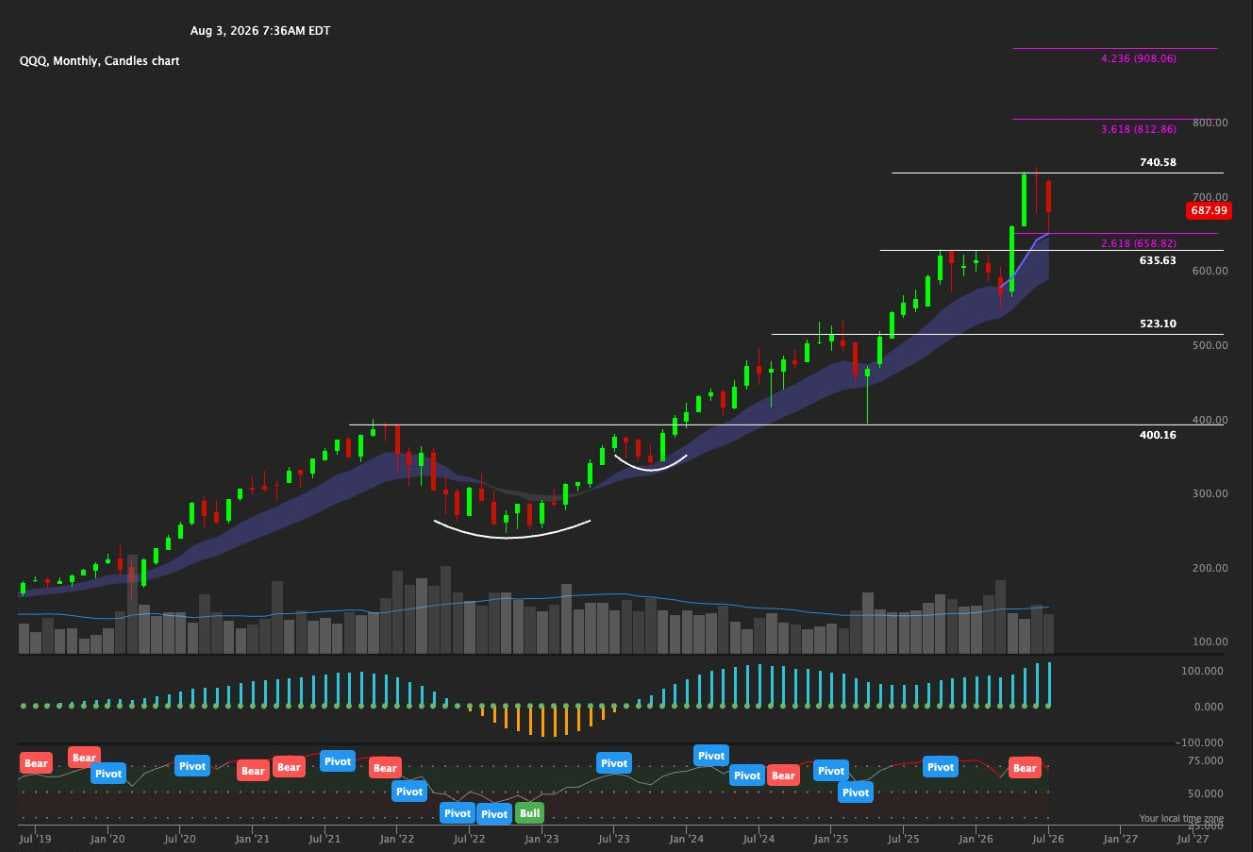Viewport: 1253px width, 852px height.
Task: Click the 4.236 (908.06) Fibonacci label
Action: pyautogui.click(x=1138, y=59)
